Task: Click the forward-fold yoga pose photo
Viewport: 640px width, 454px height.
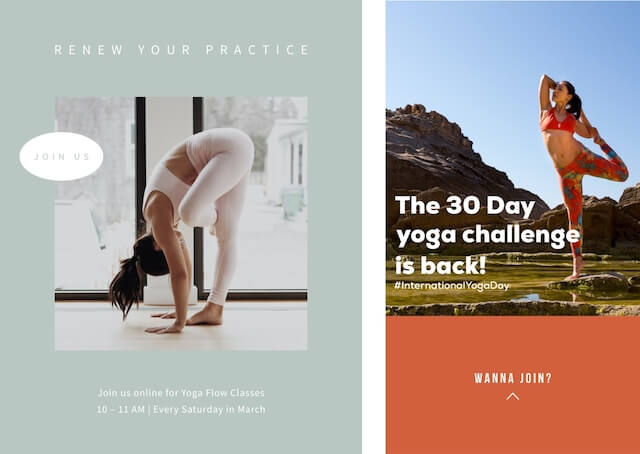Action: pyautogui.click(x=181, y=223)
